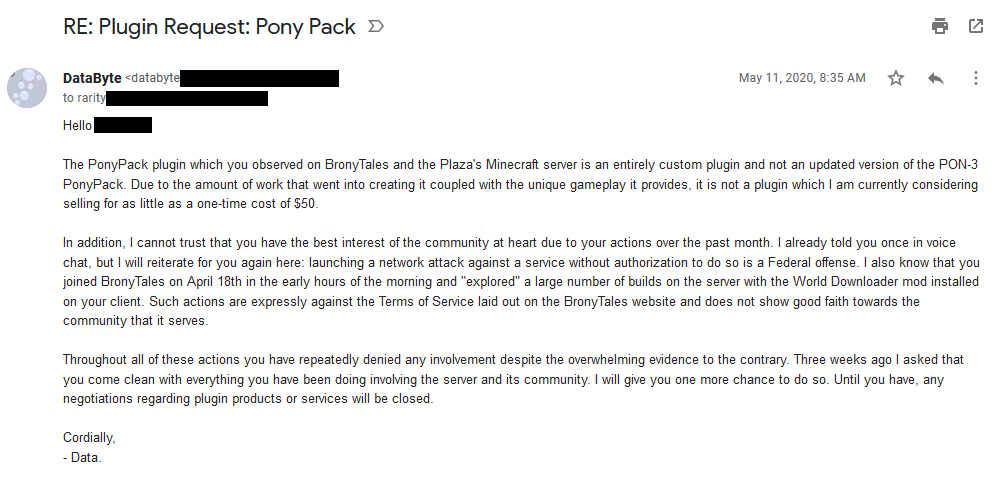Open email in new window icon
This screenshot has width=999, height=482.
click(x=975, y=26)
